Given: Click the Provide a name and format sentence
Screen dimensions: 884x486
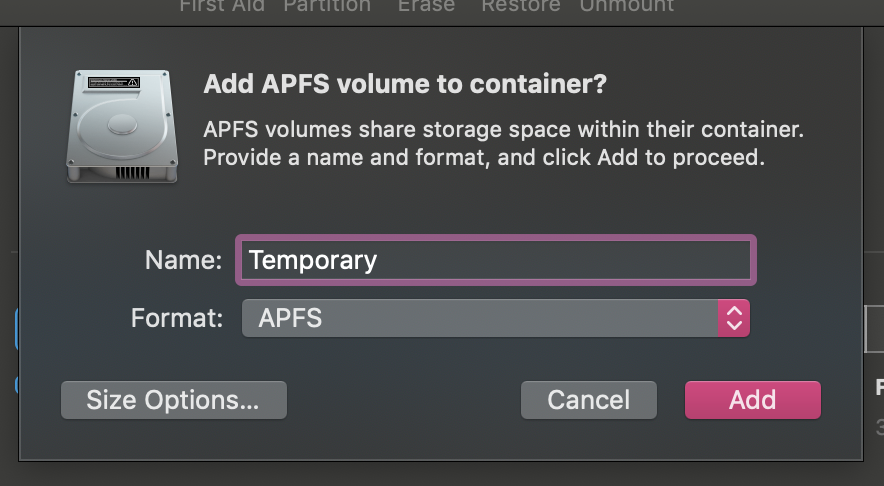Looking at the screenshot, I should (x=484, y=157).
